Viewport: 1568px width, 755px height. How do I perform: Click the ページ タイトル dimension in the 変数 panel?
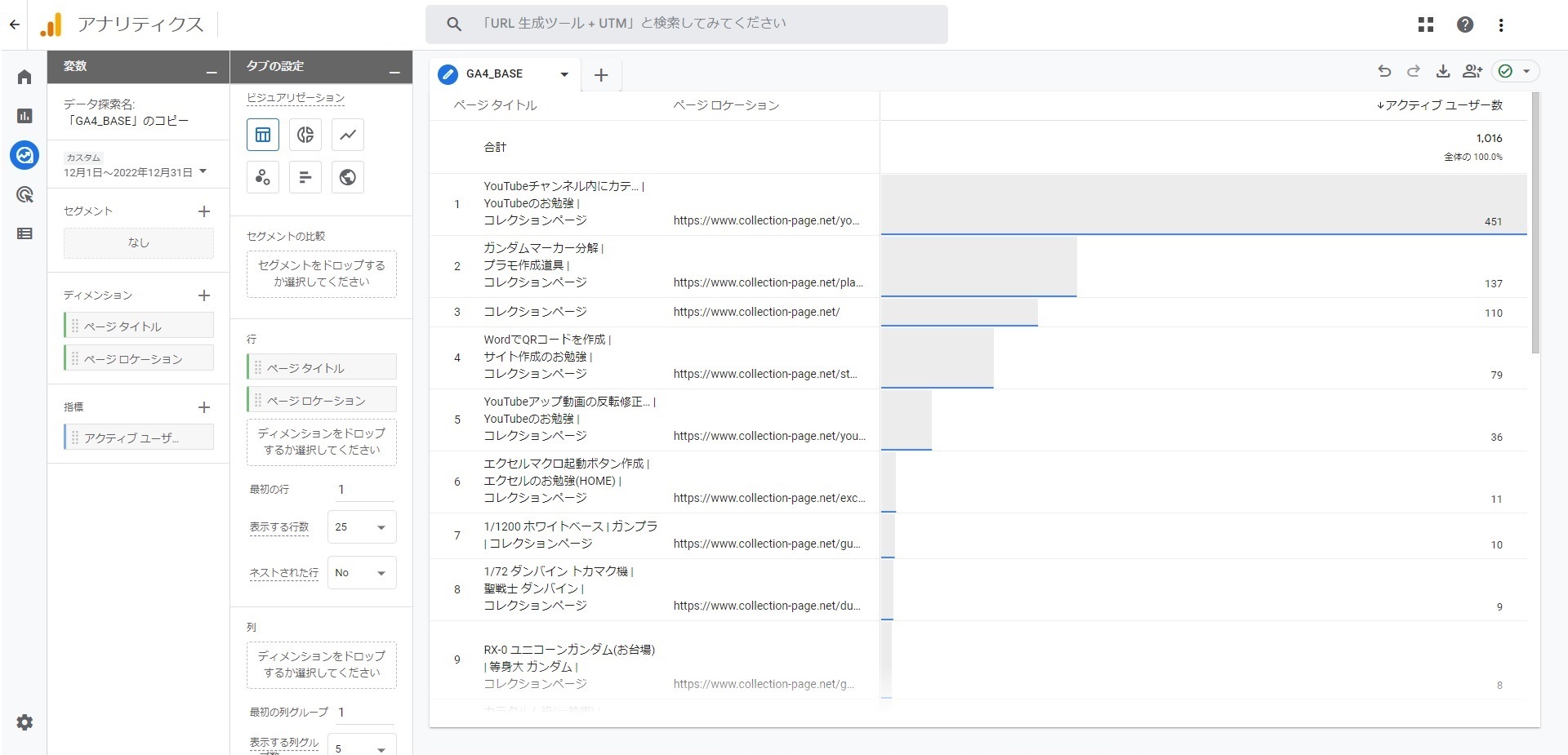[139, 326]
